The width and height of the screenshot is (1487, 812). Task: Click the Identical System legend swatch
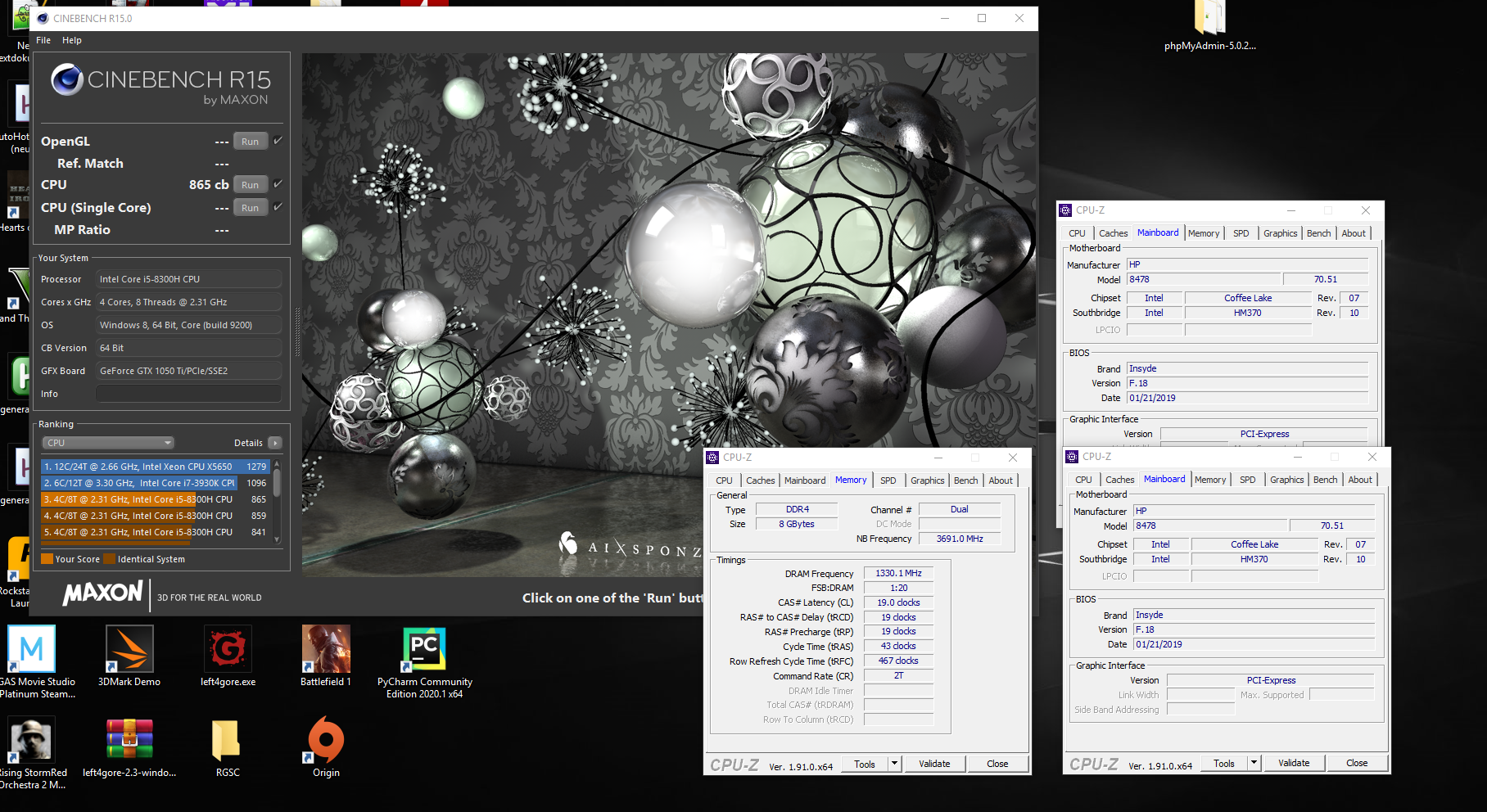coord(109,559)
